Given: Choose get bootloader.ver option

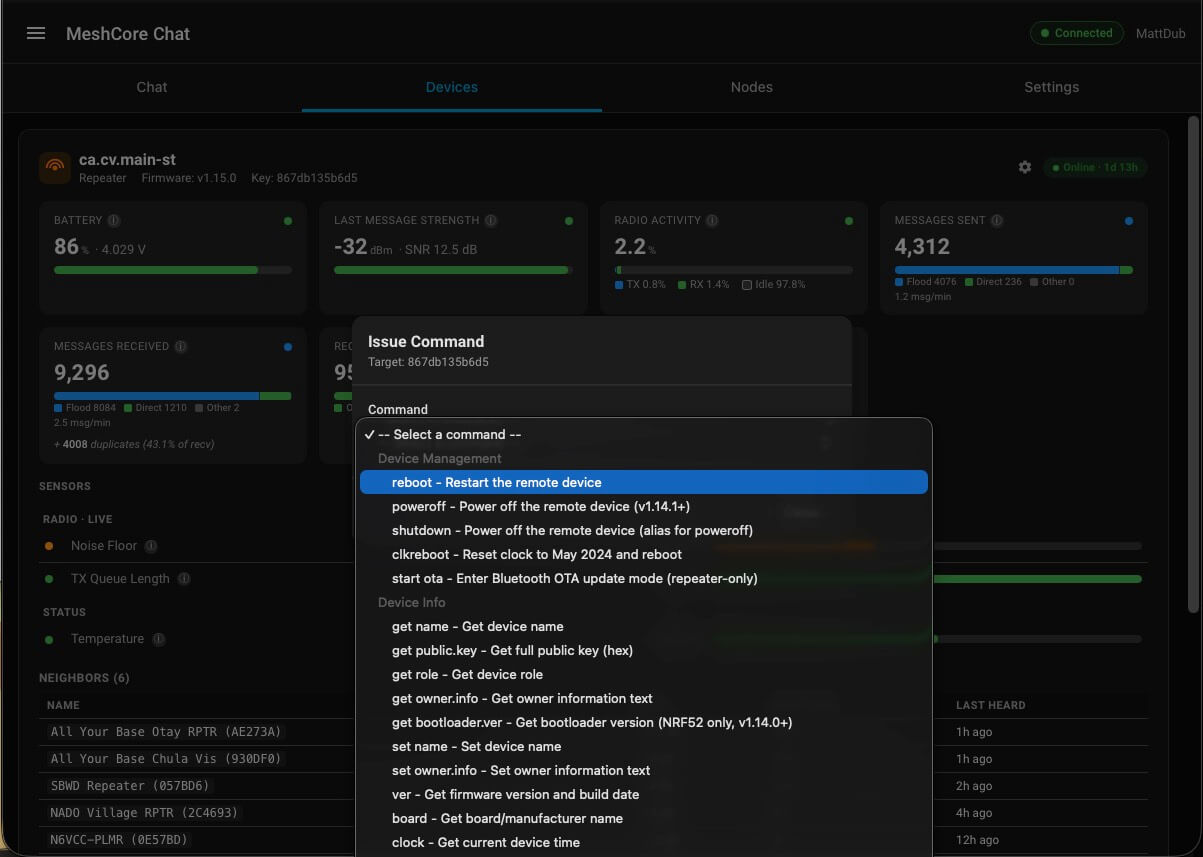Looking at the screenshot, I should [x=644, y=722].
